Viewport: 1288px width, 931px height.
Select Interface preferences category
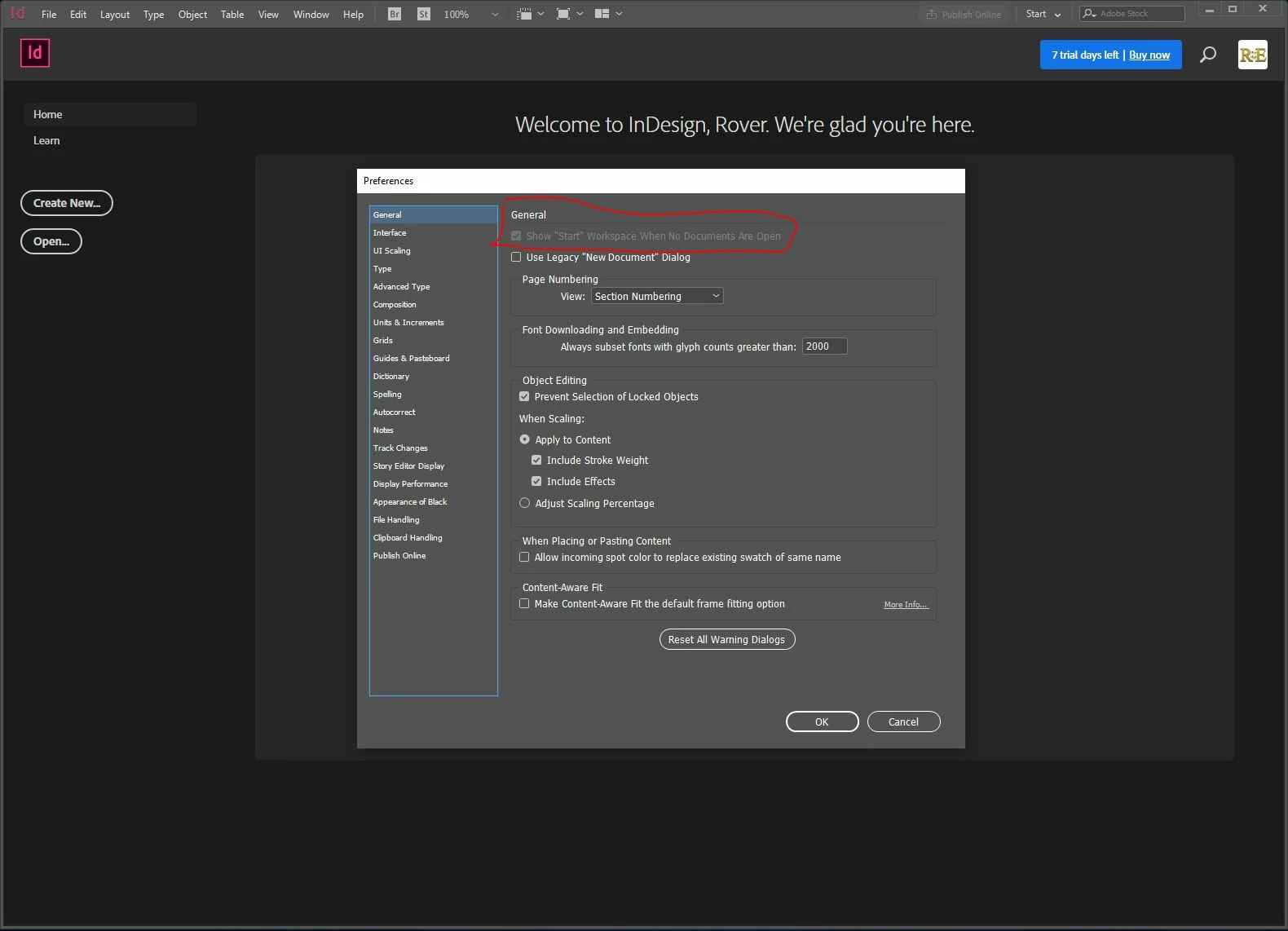(x=433, y=232)
